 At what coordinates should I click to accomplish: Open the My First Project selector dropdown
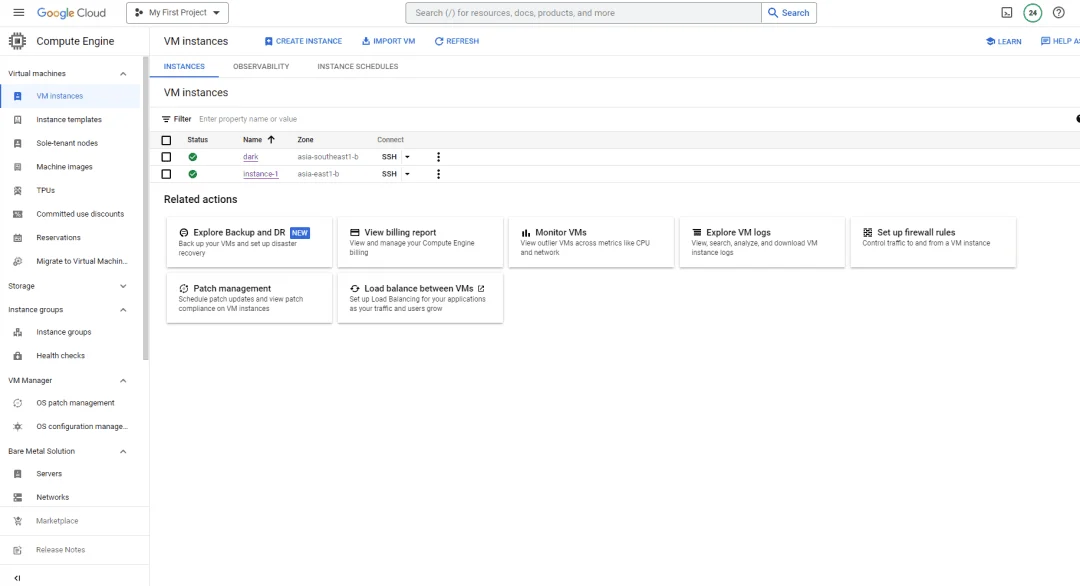[x=178, y=12]
